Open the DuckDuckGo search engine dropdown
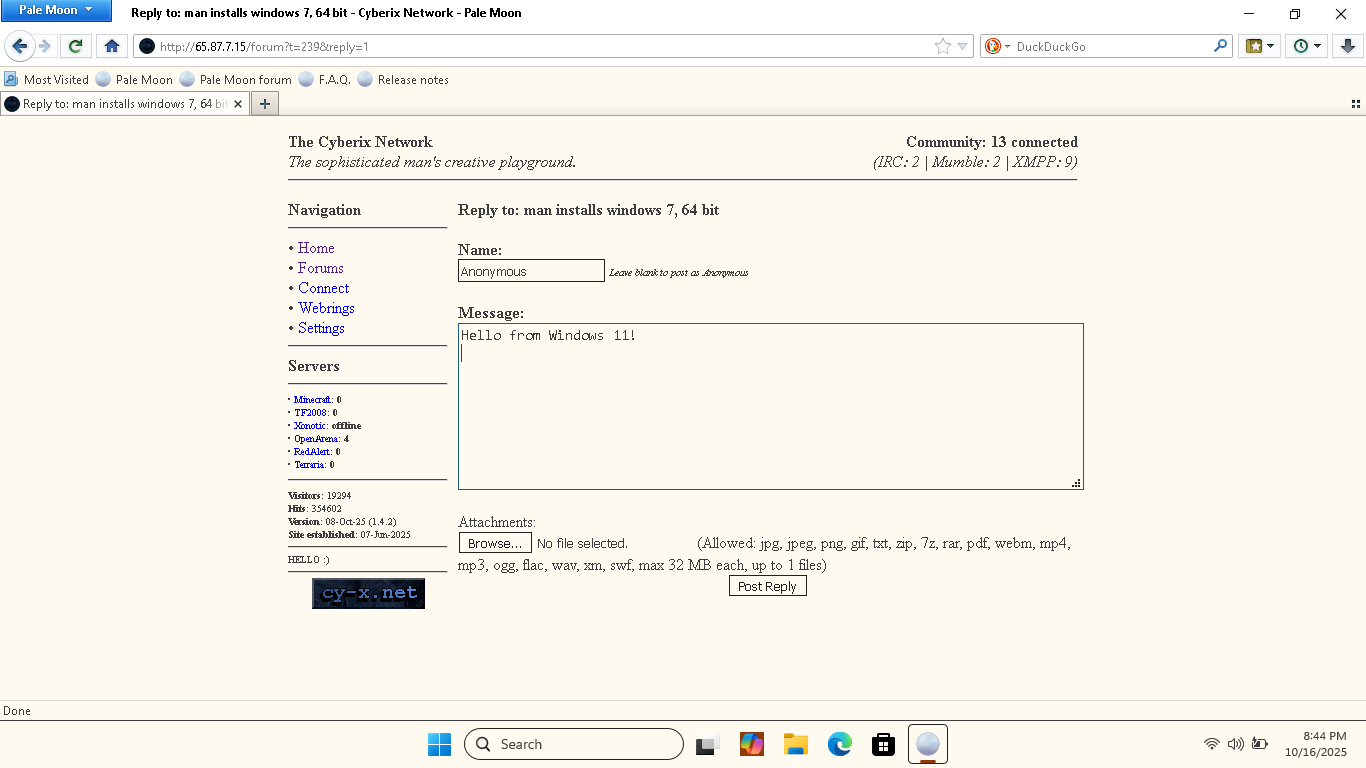Screen dimensions: 1366x768 [997, 46]
